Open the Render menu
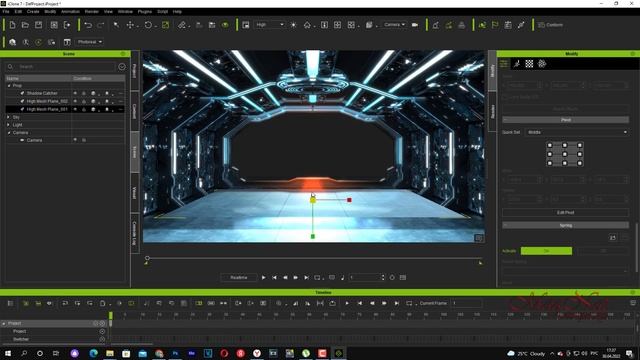Viewport: 640px width, 360px height. tap(92, 11)
